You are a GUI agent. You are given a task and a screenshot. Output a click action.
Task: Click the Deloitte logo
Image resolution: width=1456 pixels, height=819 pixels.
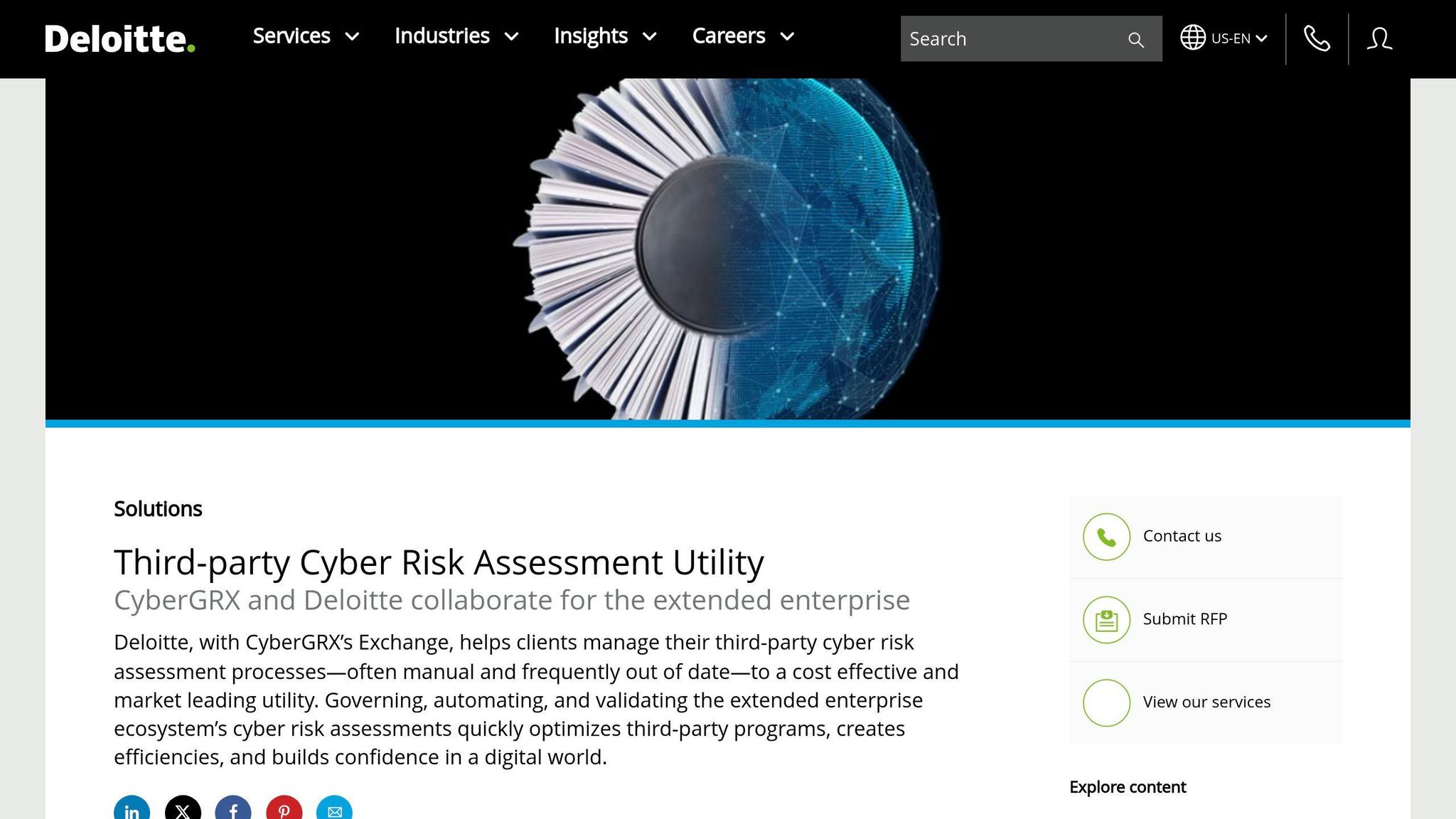[119, 38]
